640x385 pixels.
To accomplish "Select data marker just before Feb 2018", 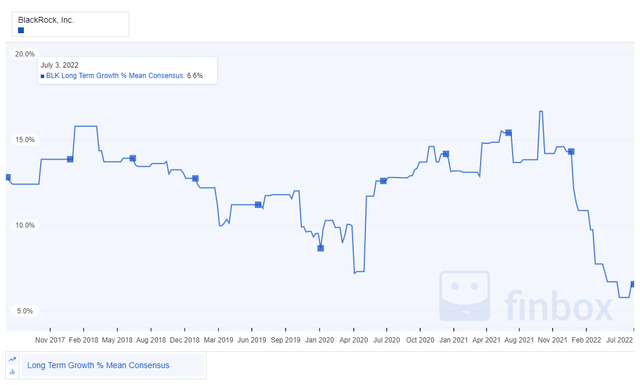I will [70, 159].
